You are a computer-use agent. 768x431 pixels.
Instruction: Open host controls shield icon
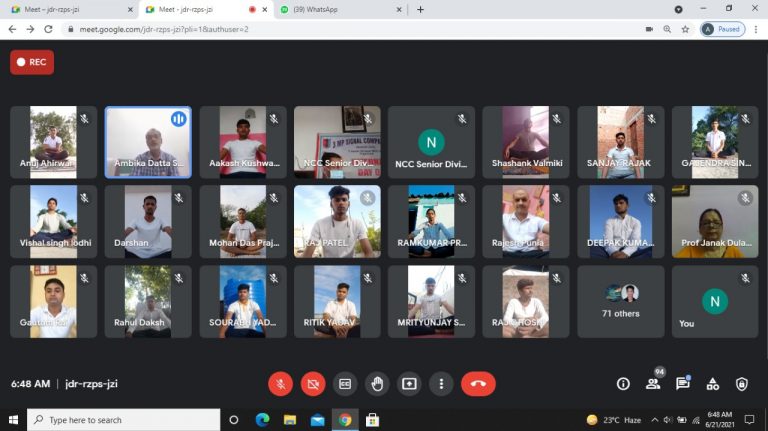[742, 383]
